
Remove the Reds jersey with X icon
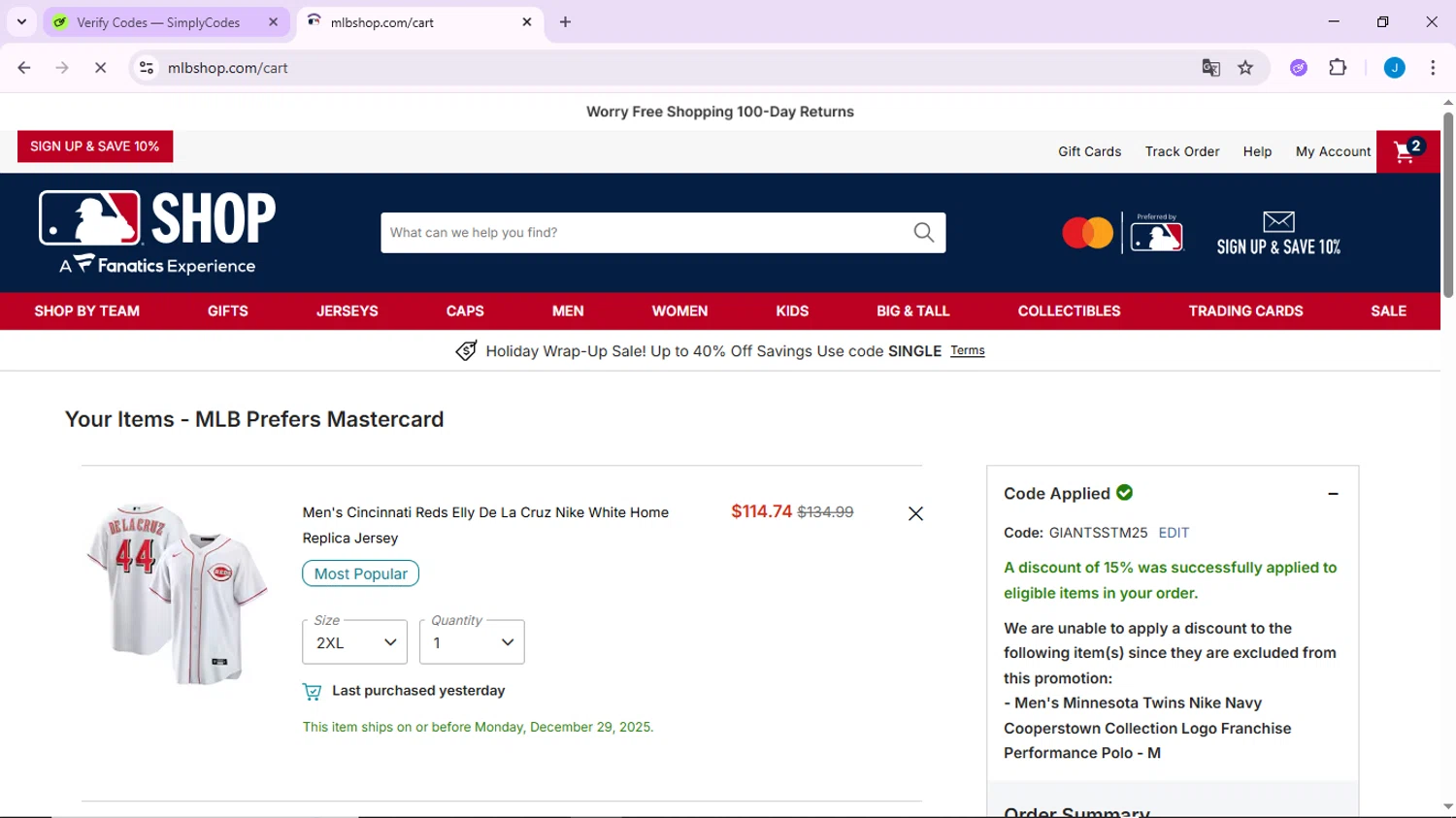915,514
